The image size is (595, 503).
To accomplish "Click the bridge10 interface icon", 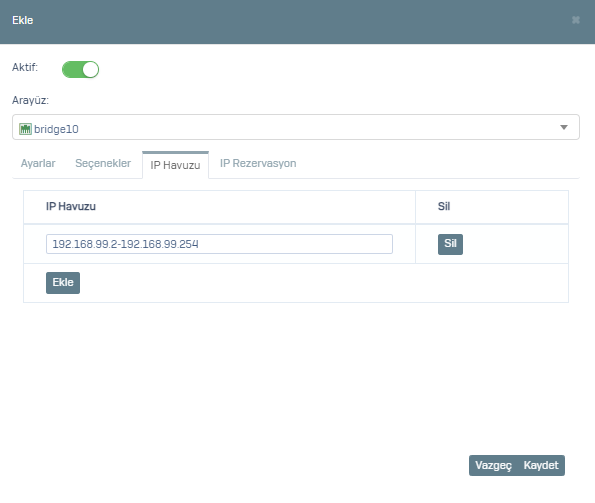I will pyautogui.click(x=25, y=129).
